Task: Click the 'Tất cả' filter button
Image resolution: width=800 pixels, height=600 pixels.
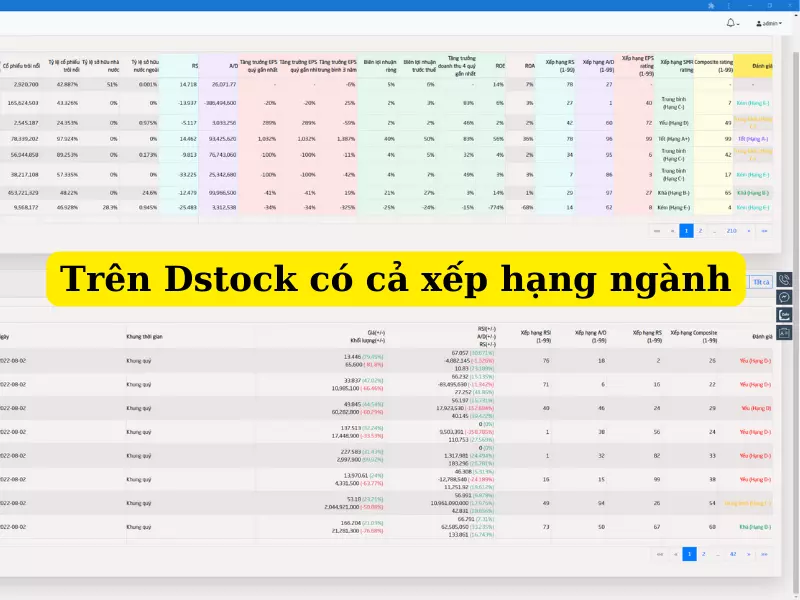Action: (761, 282)
